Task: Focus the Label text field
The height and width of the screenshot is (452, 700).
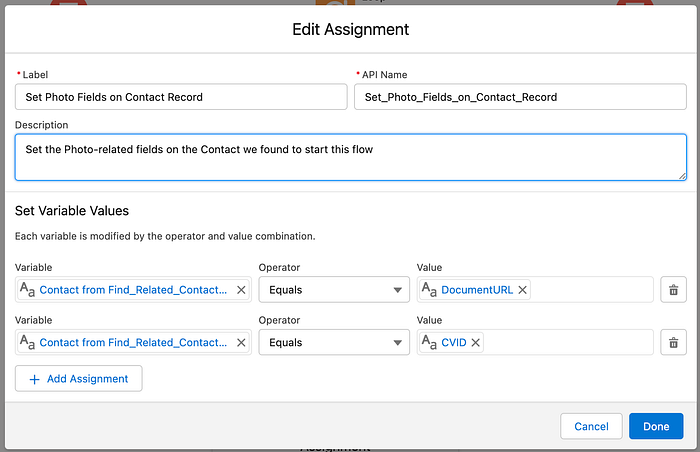Action: 181,97
